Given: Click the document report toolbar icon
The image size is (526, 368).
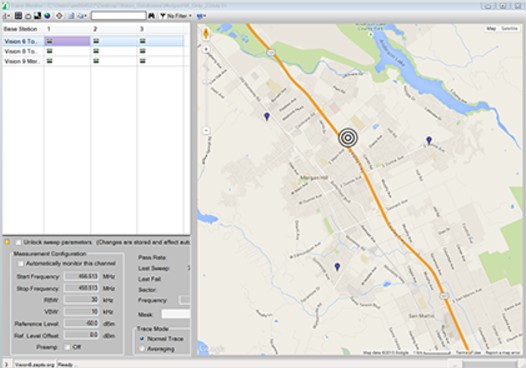Looking at the screenshot, I should click(71, 16).
